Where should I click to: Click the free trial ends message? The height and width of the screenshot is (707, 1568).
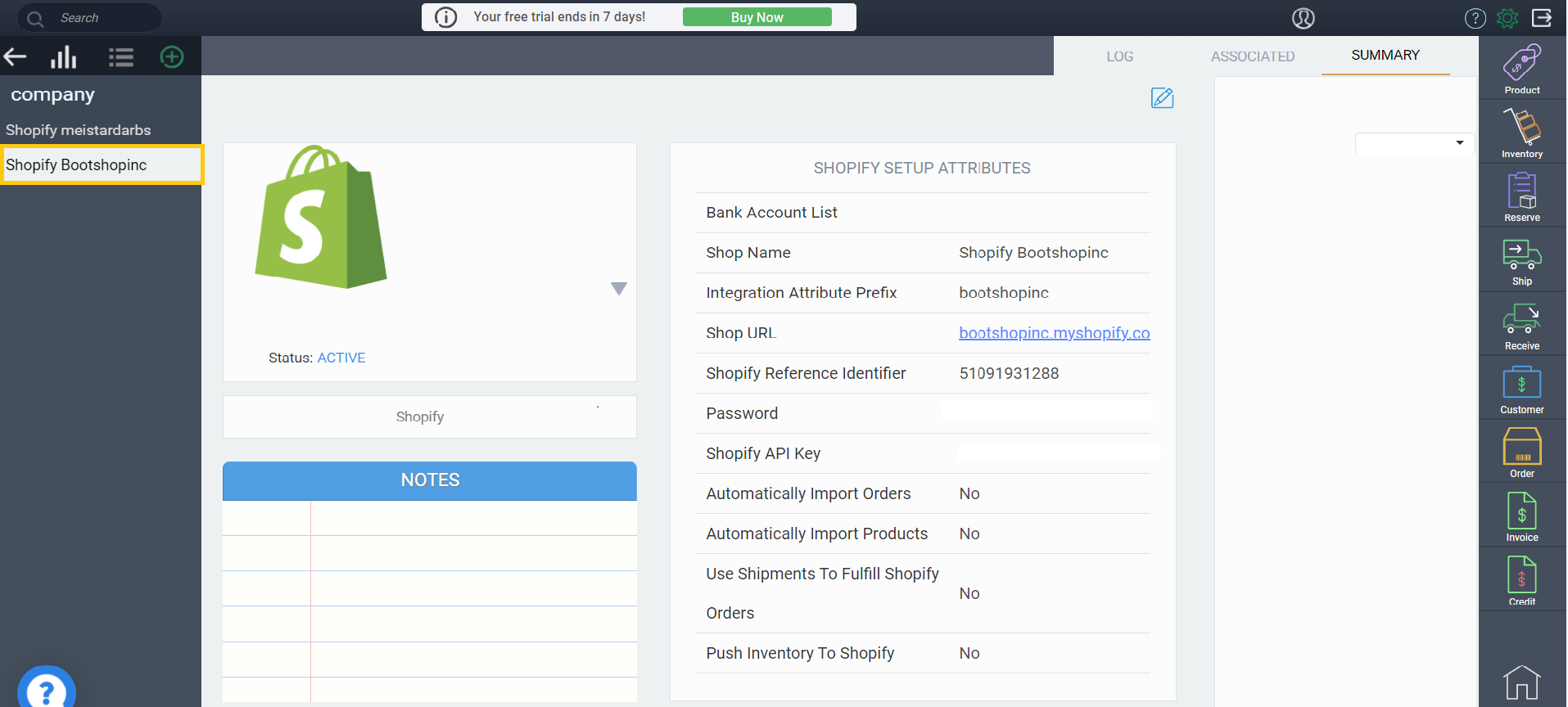click(559, 16)
